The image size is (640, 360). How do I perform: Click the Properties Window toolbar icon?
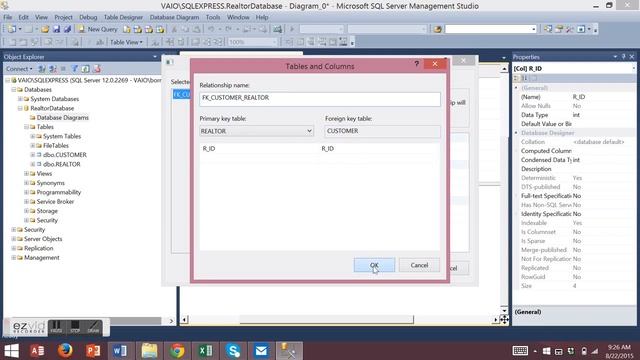[x=559, y=29]
